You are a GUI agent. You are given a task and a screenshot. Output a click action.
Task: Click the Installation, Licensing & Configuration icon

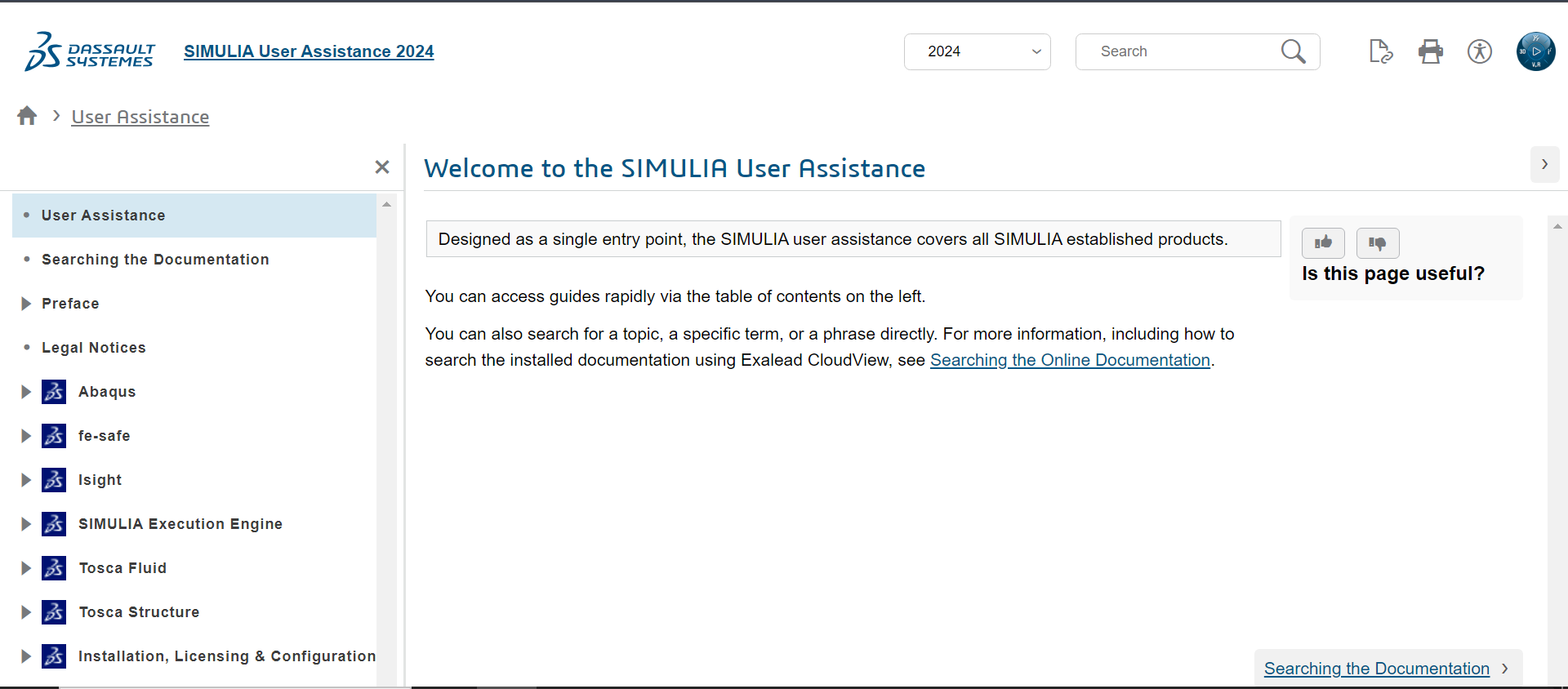pyautogui.click(x=55, y=656)
